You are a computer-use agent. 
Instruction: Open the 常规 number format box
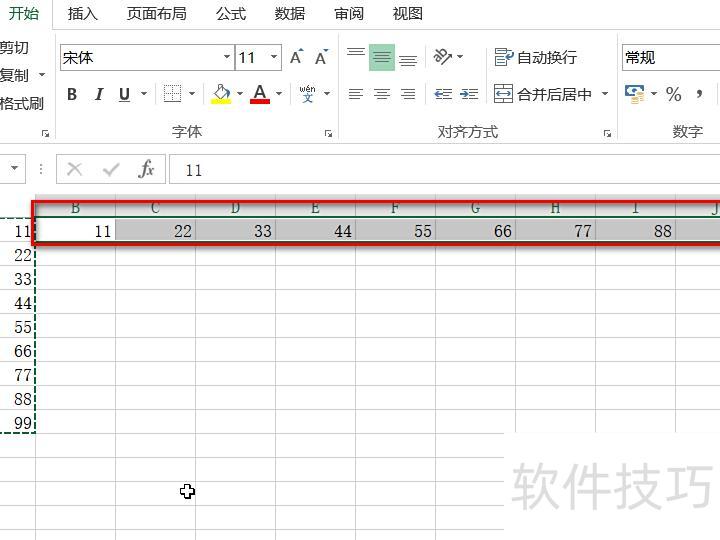click(671, 57)
